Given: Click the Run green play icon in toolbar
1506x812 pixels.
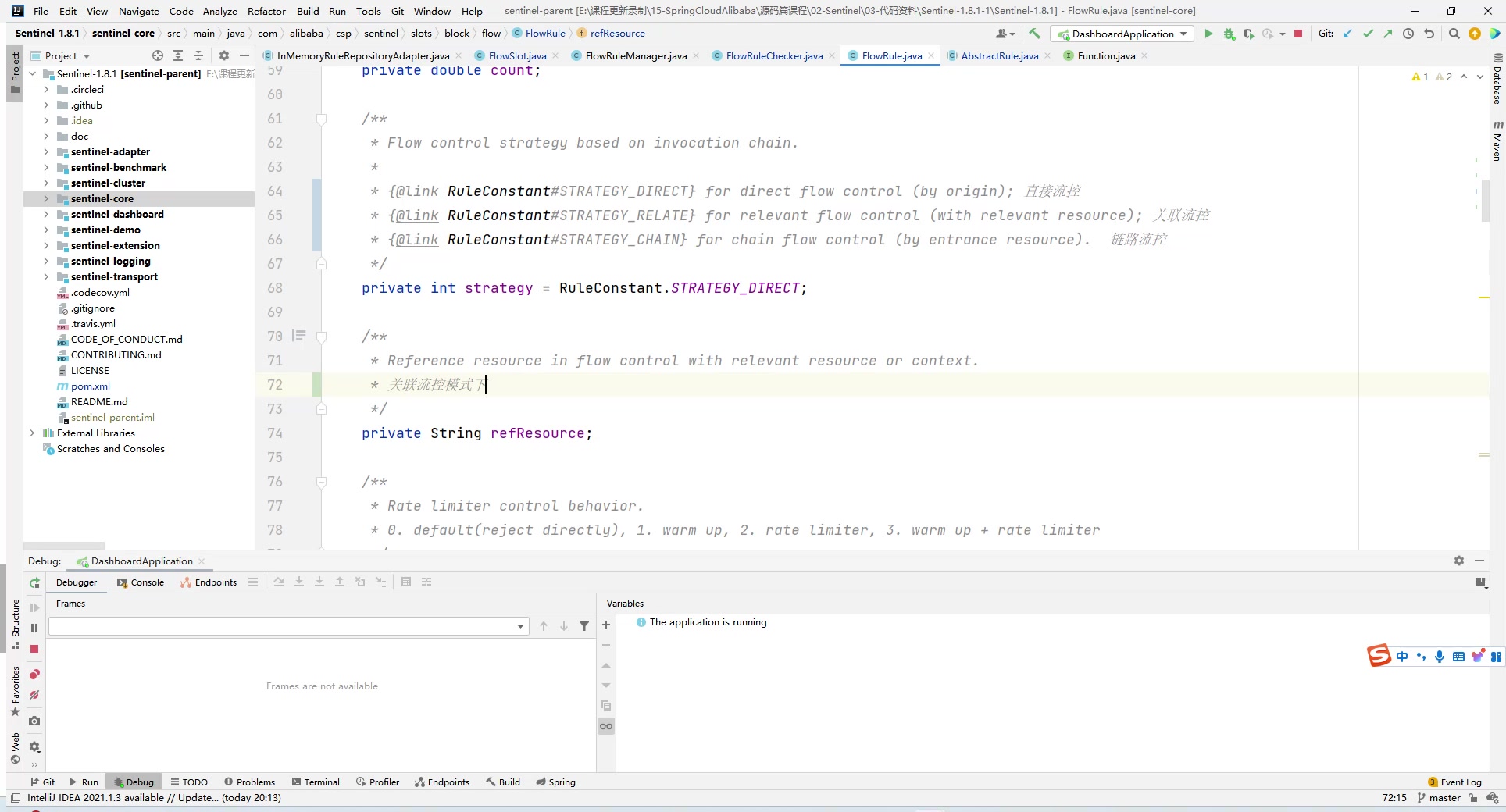Looking at the screenshot, I should click(x=1208, y=34).
